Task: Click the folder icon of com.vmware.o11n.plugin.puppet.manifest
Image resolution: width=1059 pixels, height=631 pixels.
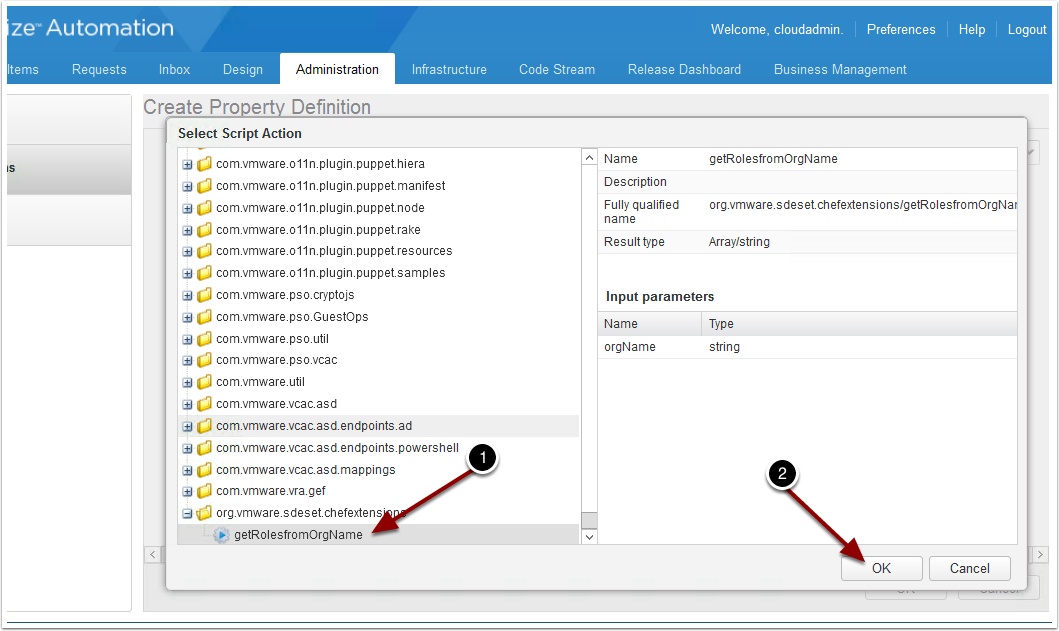Action: click(204, 186)
